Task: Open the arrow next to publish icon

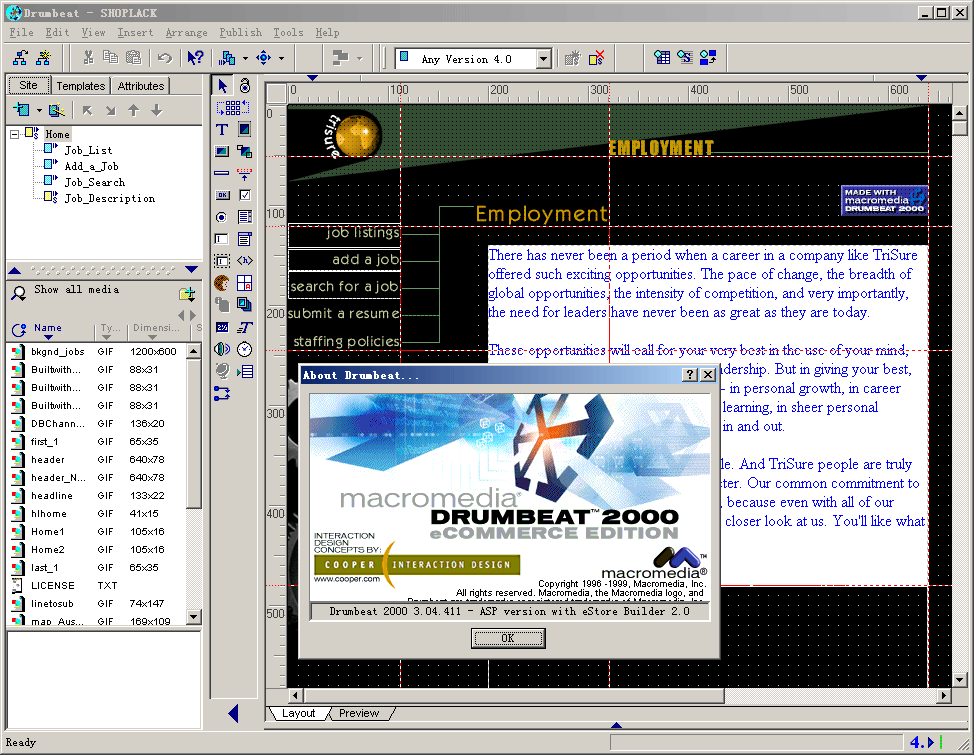Action: [245, 58]
